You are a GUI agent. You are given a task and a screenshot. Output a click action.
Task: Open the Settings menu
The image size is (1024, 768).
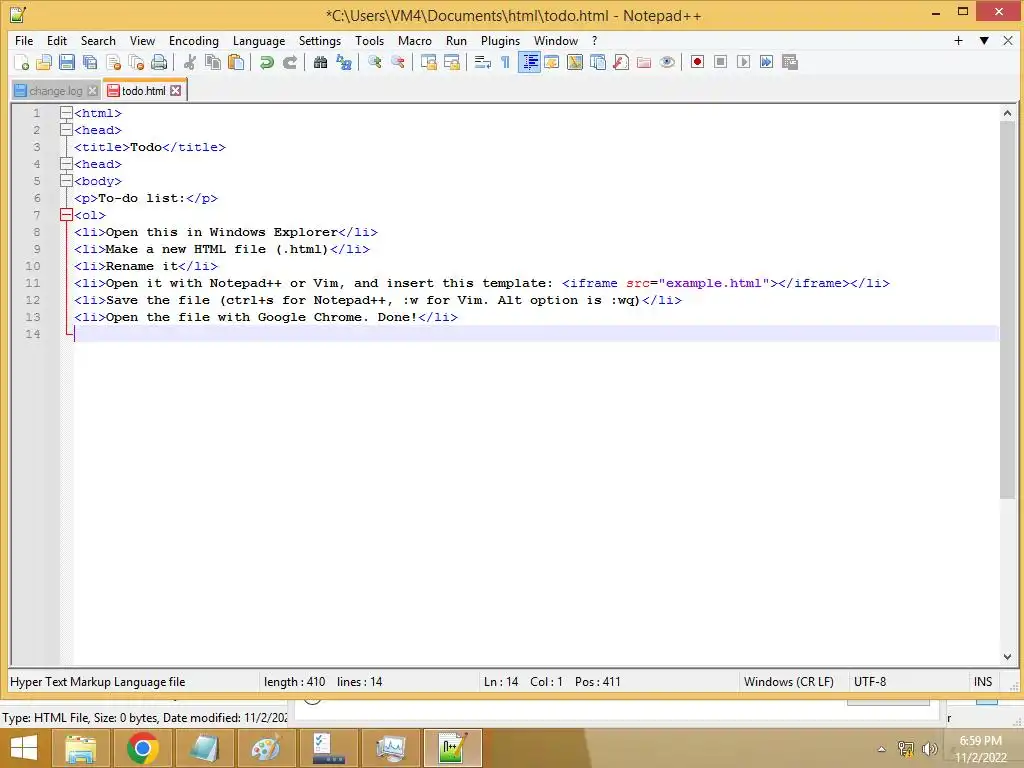(319, 40)
